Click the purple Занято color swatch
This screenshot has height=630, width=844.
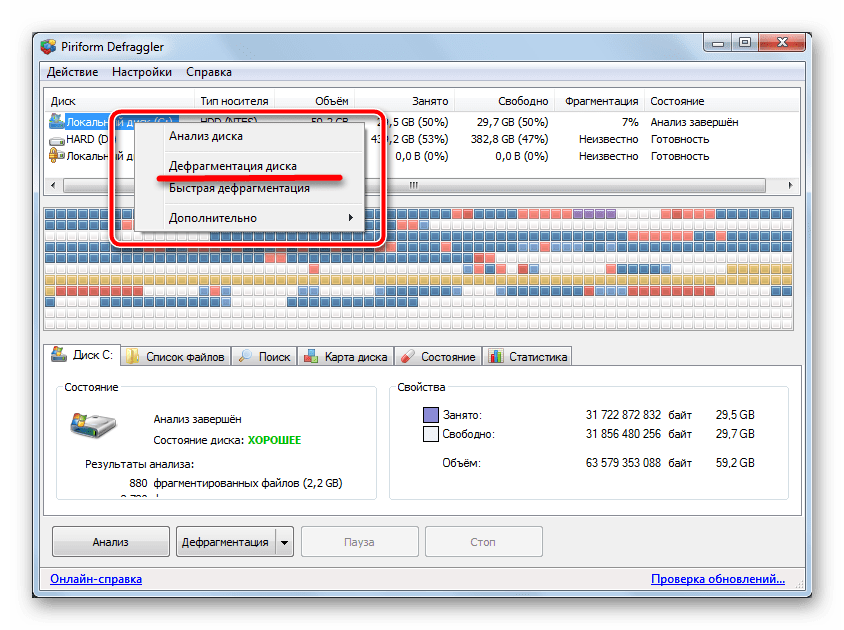(x=431, y=415)
